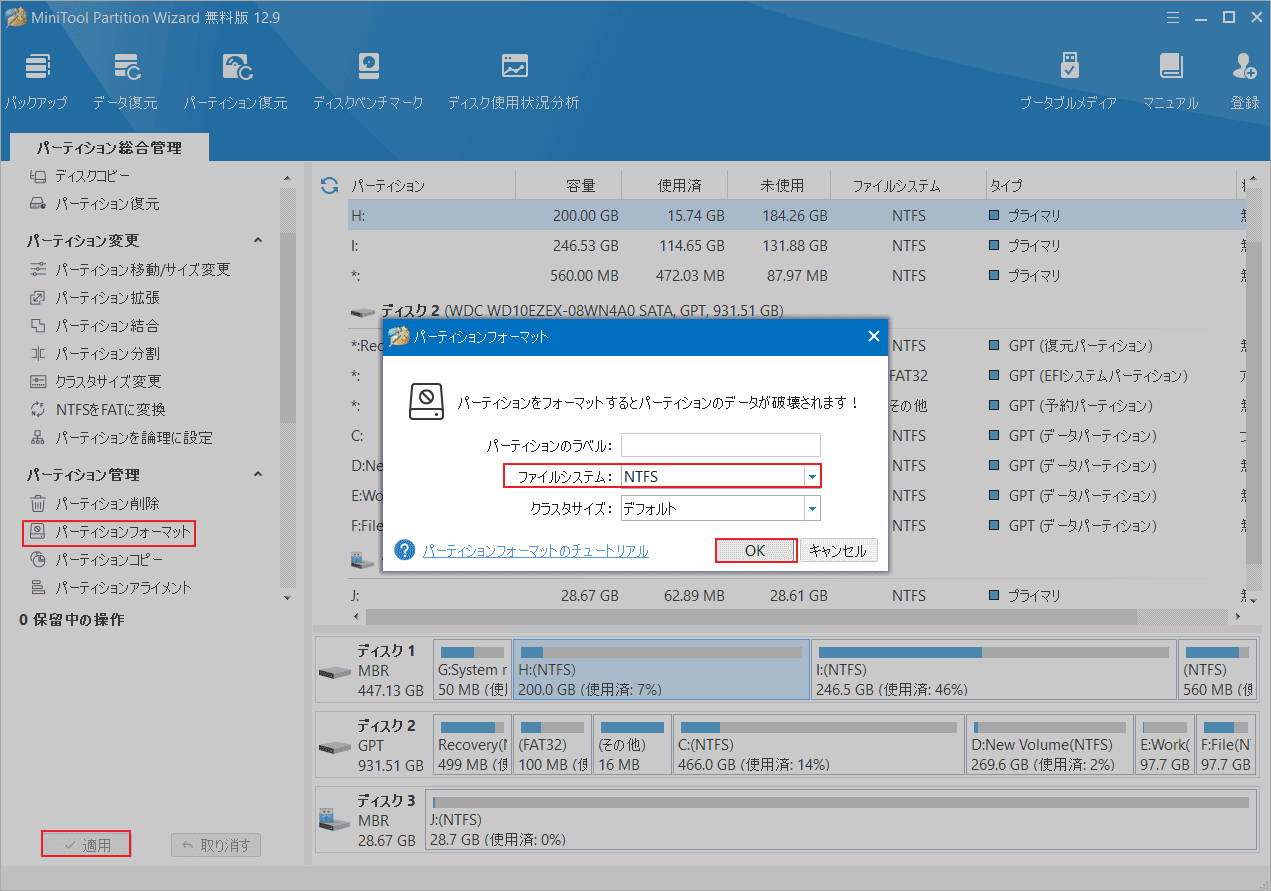1271x891 pixels.
Task: Choose Align Partition (パーティションアライメント)
Action: click(x=109, y=588)
